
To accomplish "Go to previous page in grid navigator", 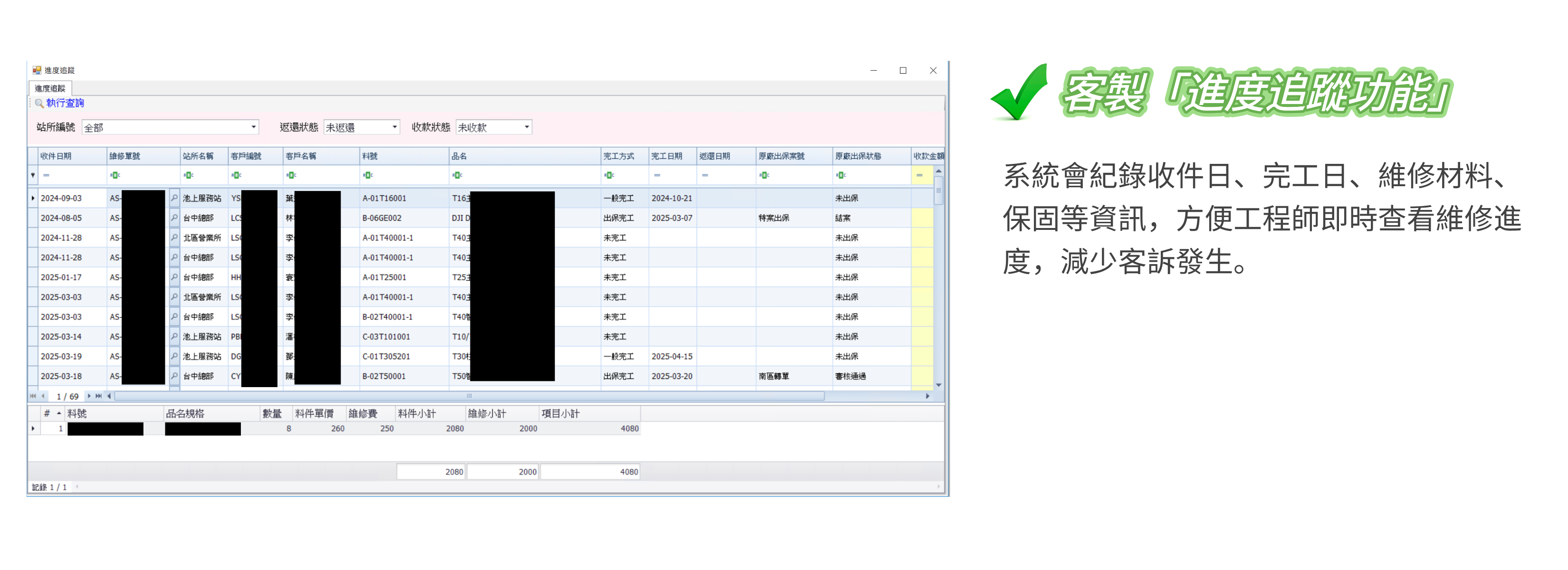I will click(x=43, y=396).
